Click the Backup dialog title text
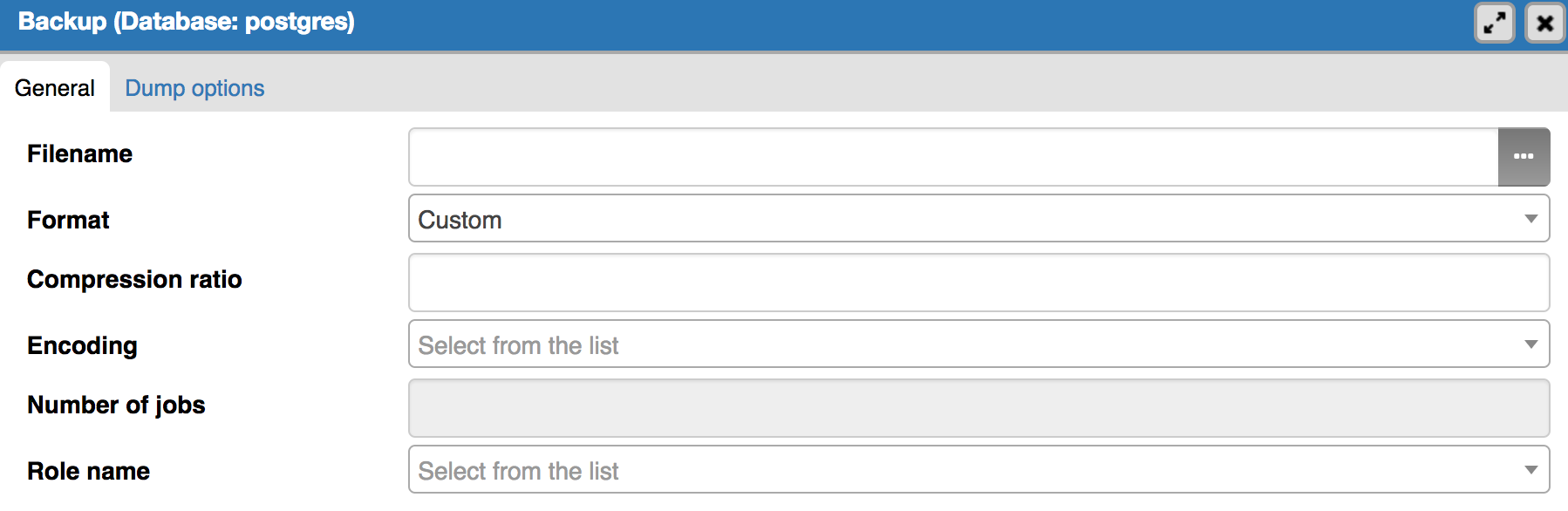This screenshot has height=511, width=1568. [186, 22]
